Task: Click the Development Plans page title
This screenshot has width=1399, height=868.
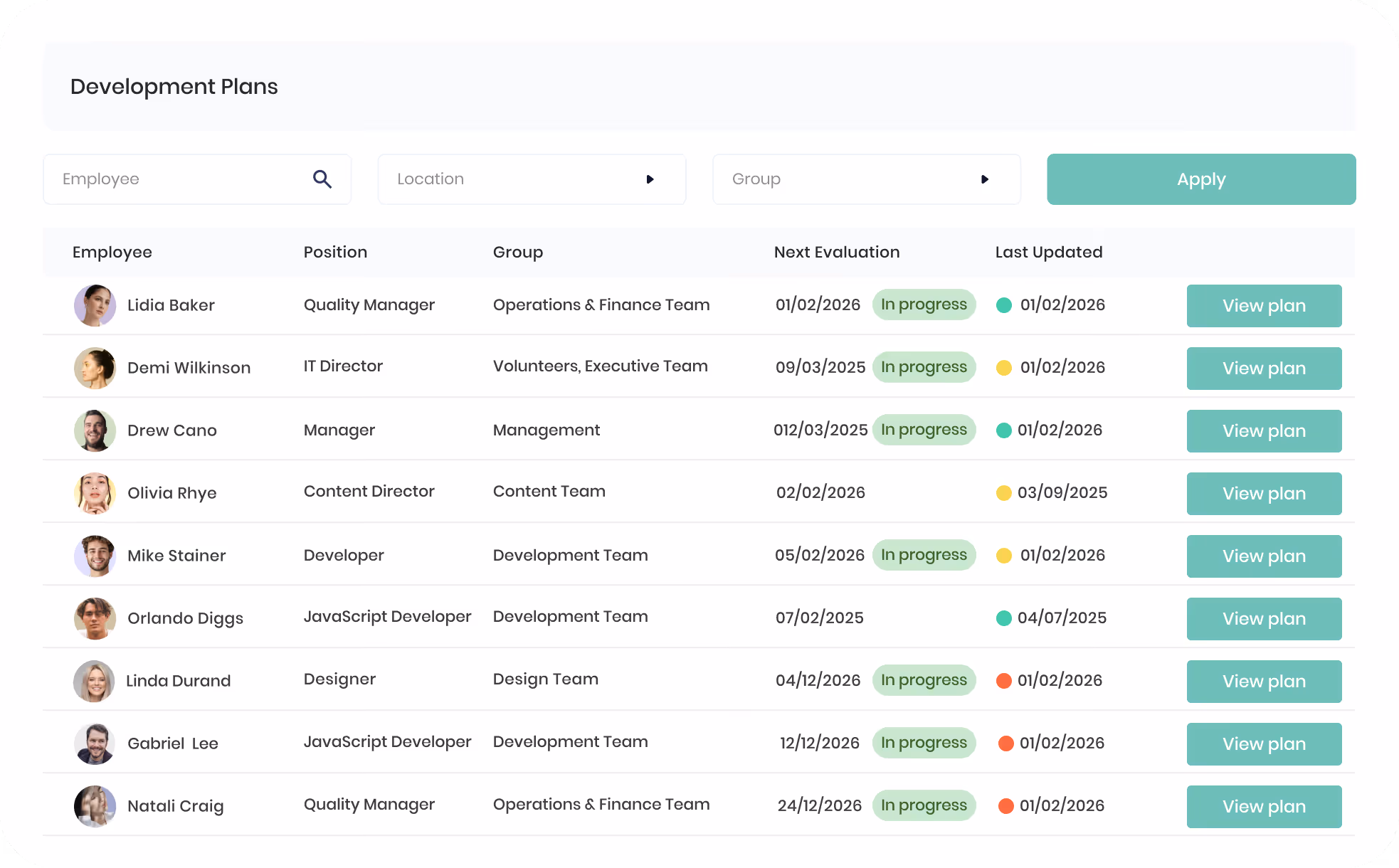Action: (174, 87)
